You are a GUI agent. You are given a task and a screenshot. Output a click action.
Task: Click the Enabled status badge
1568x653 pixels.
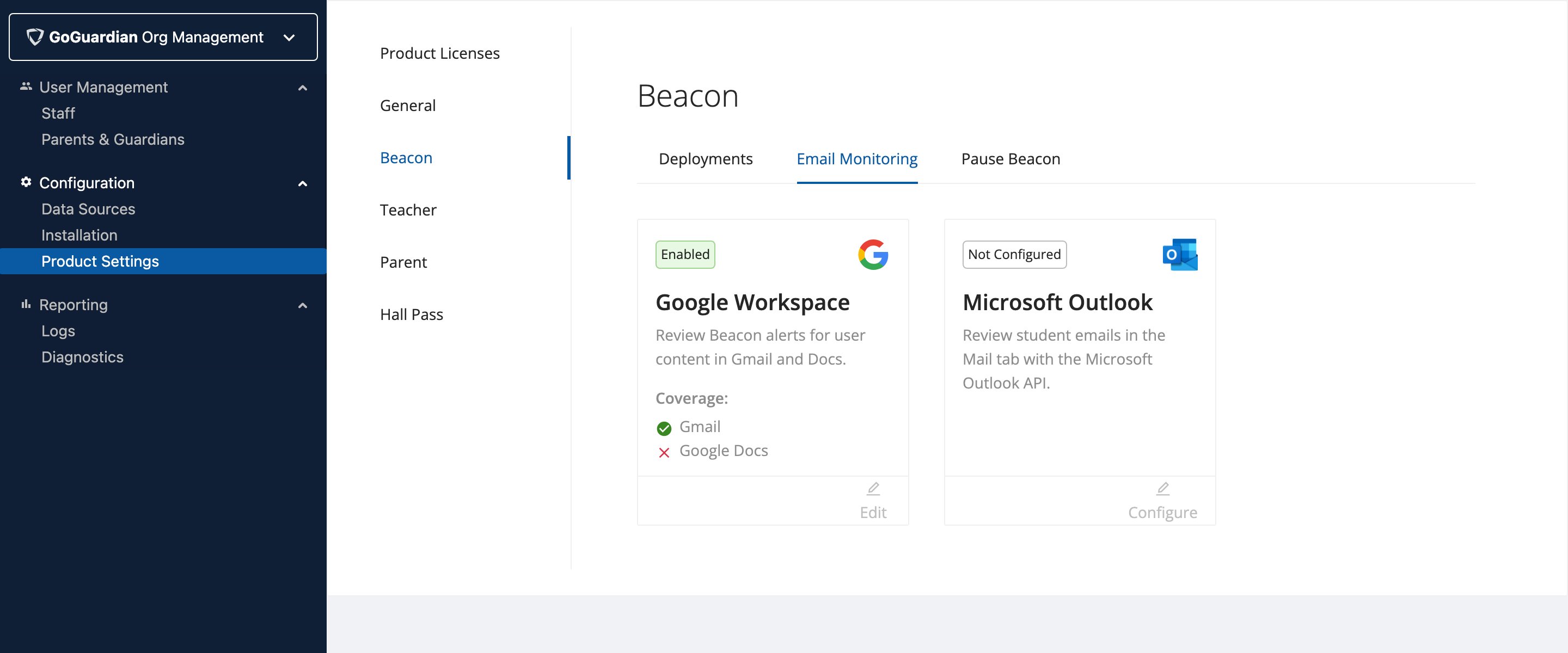click(685, 254)
